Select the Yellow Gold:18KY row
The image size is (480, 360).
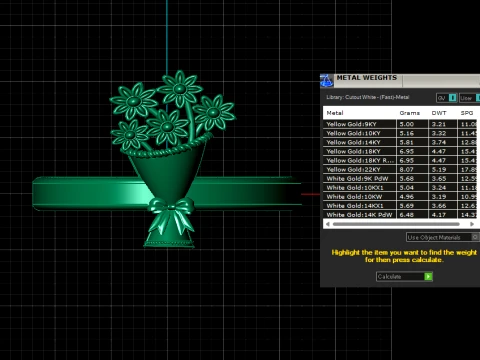(400, 151)
